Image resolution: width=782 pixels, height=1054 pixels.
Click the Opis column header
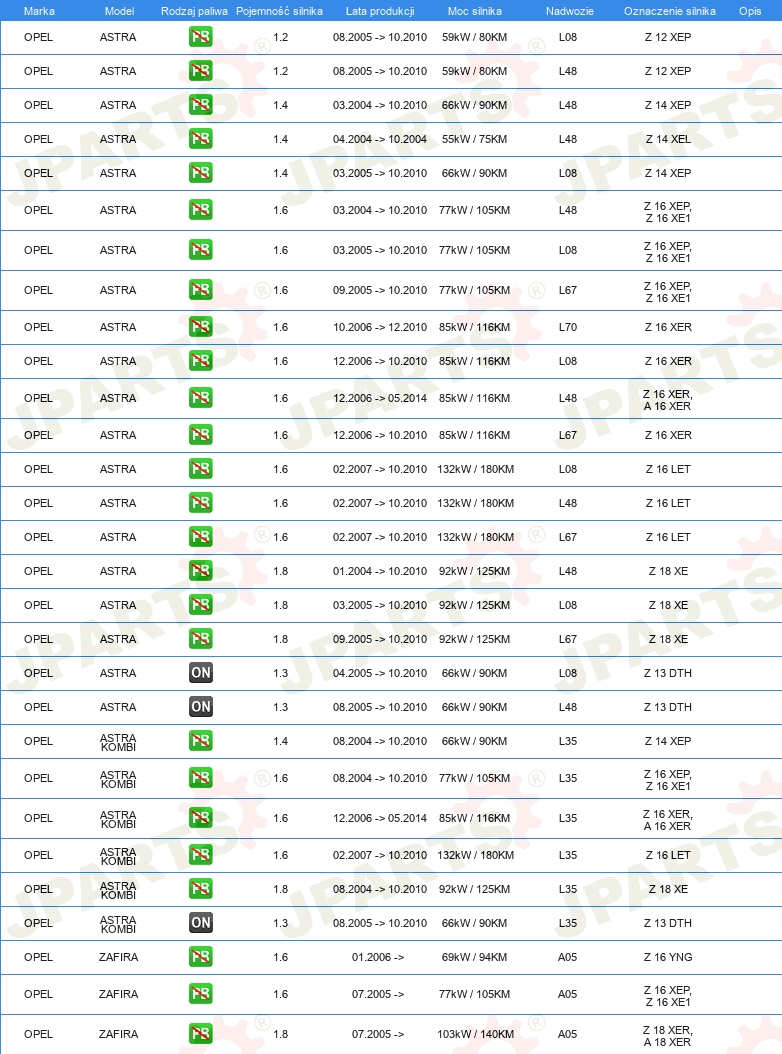750,11
